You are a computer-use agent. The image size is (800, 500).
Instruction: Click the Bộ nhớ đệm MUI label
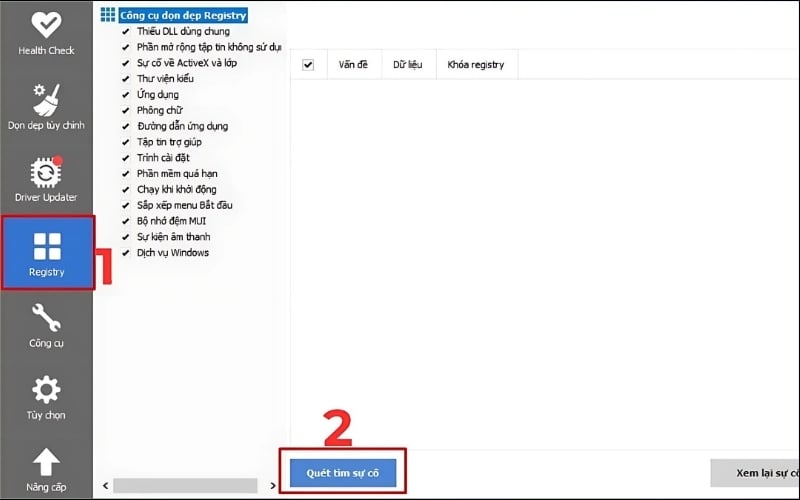(x=171, y=221)
